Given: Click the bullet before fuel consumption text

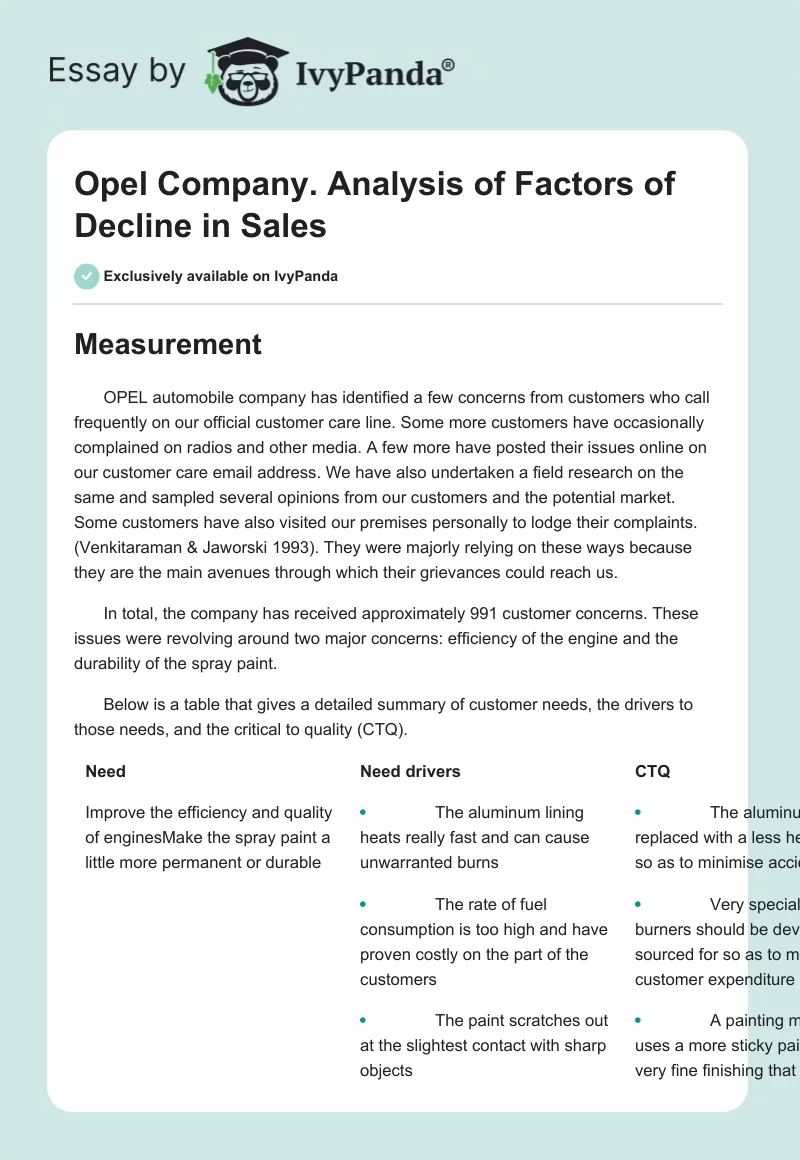Looking at the screenshot, I should point(363,904).
